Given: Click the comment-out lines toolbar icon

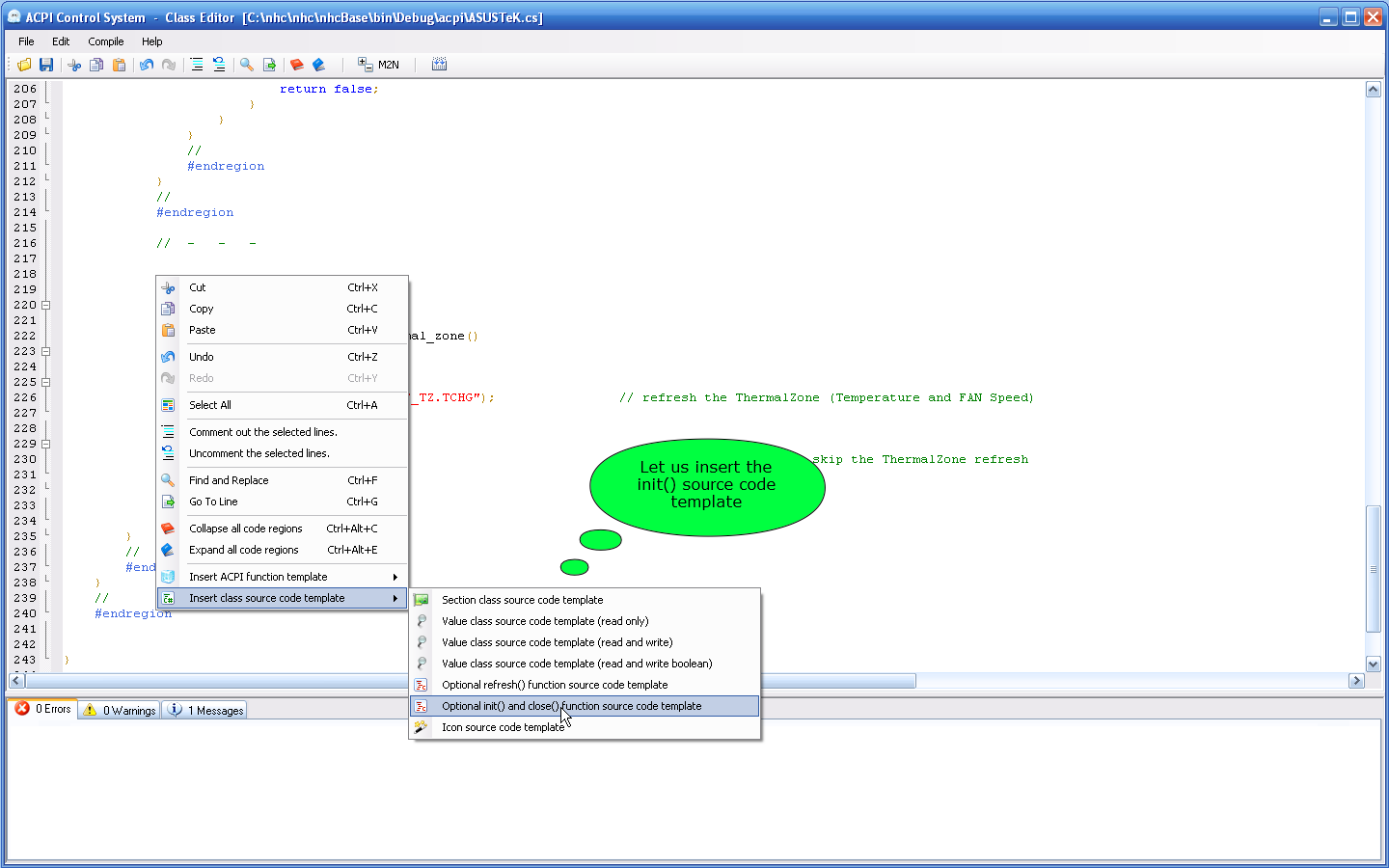Looking at the screenshot, I should 197,65.
